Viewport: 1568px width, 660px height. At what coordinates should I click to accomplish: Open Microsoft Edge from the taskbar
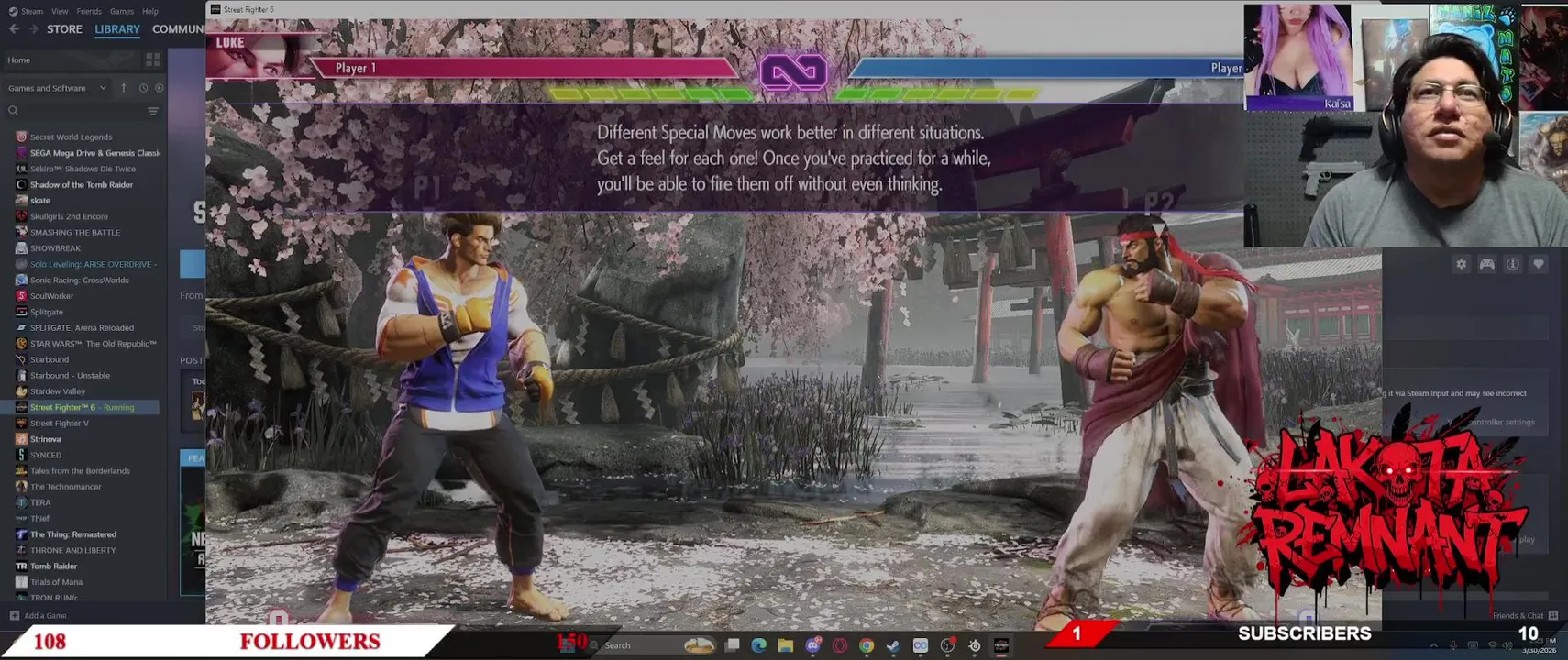758,645
